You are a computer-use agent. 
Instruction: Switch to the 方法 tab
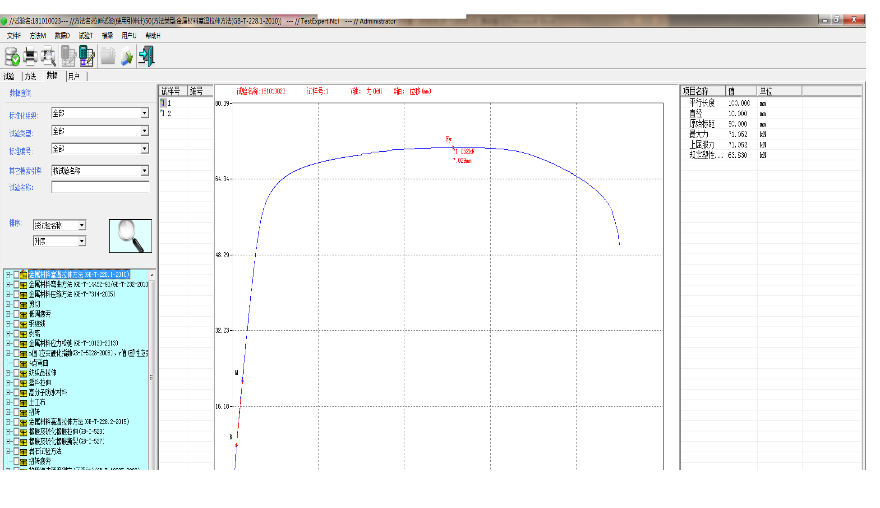coord(30,76)
